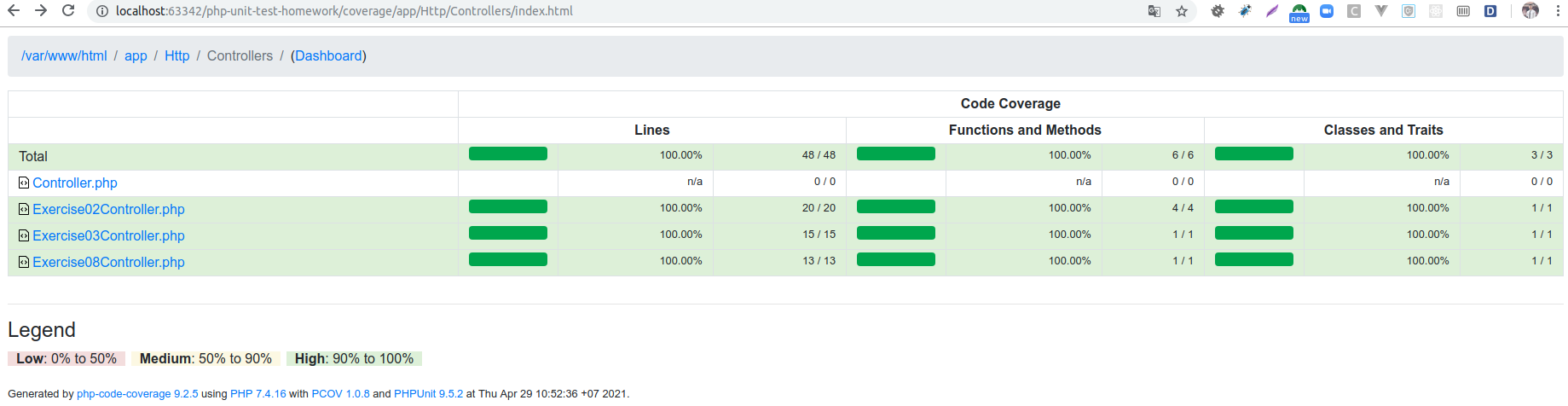Click the address bar URL

[344, 11]
